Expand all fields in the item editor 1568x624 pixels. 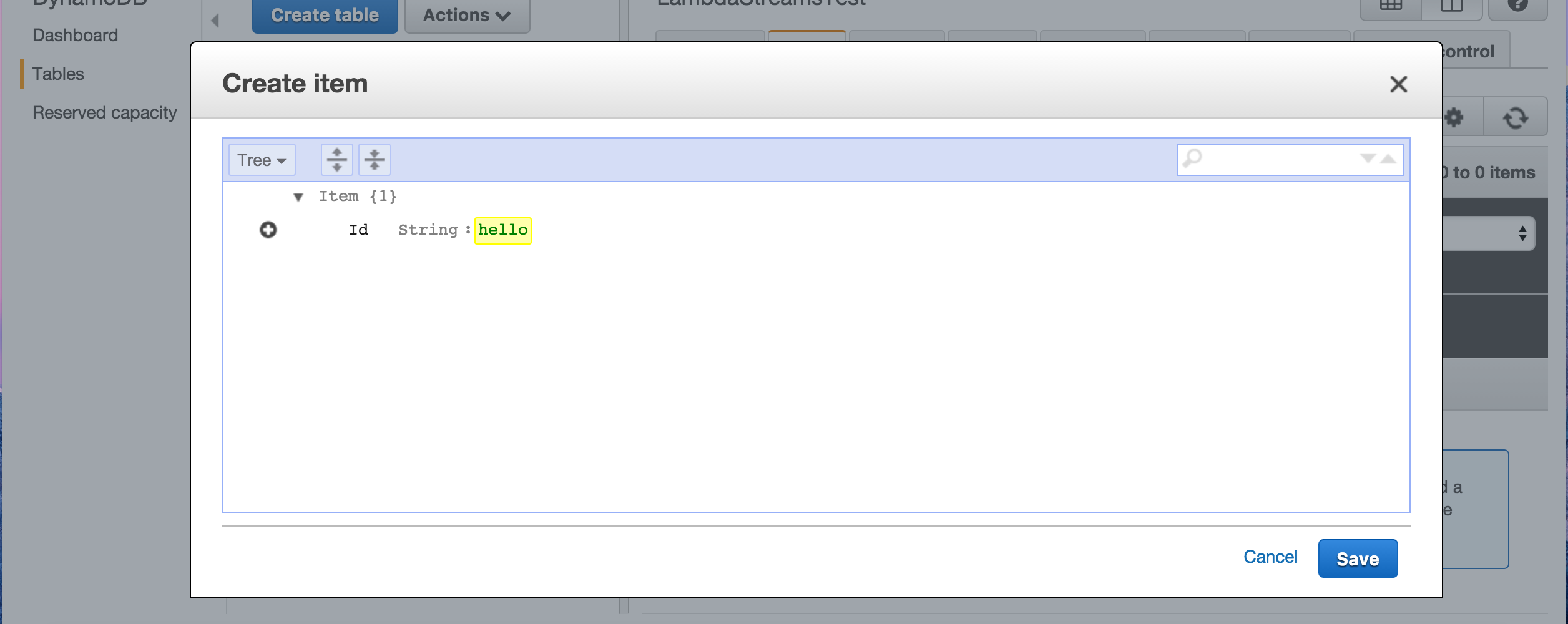(337, 159)
